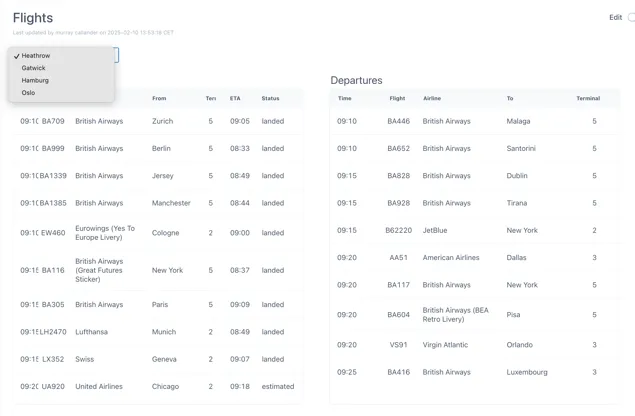Select departure flight BA446
This screenshot has width=635, height=416.
398,121
